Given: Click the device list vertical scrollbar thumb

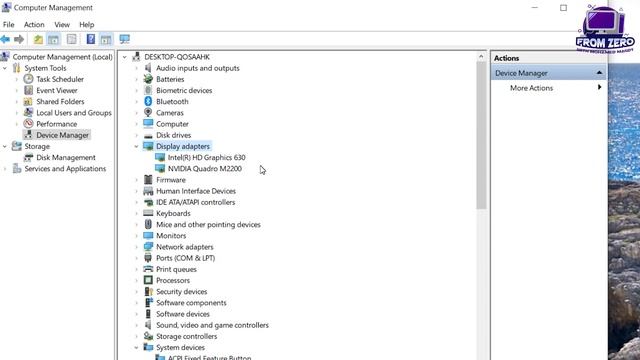Looking at the screenshot, I should pyautogui.click(x=481, y=136).
